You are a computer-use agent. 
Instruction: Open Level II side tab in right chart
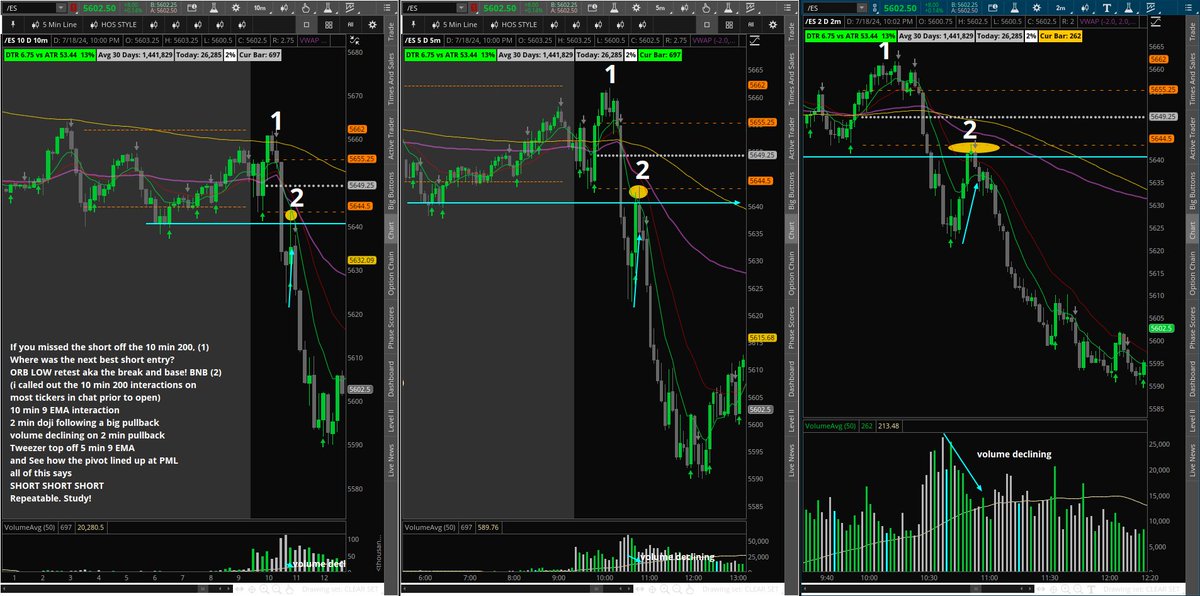(x=1191, y=419)
